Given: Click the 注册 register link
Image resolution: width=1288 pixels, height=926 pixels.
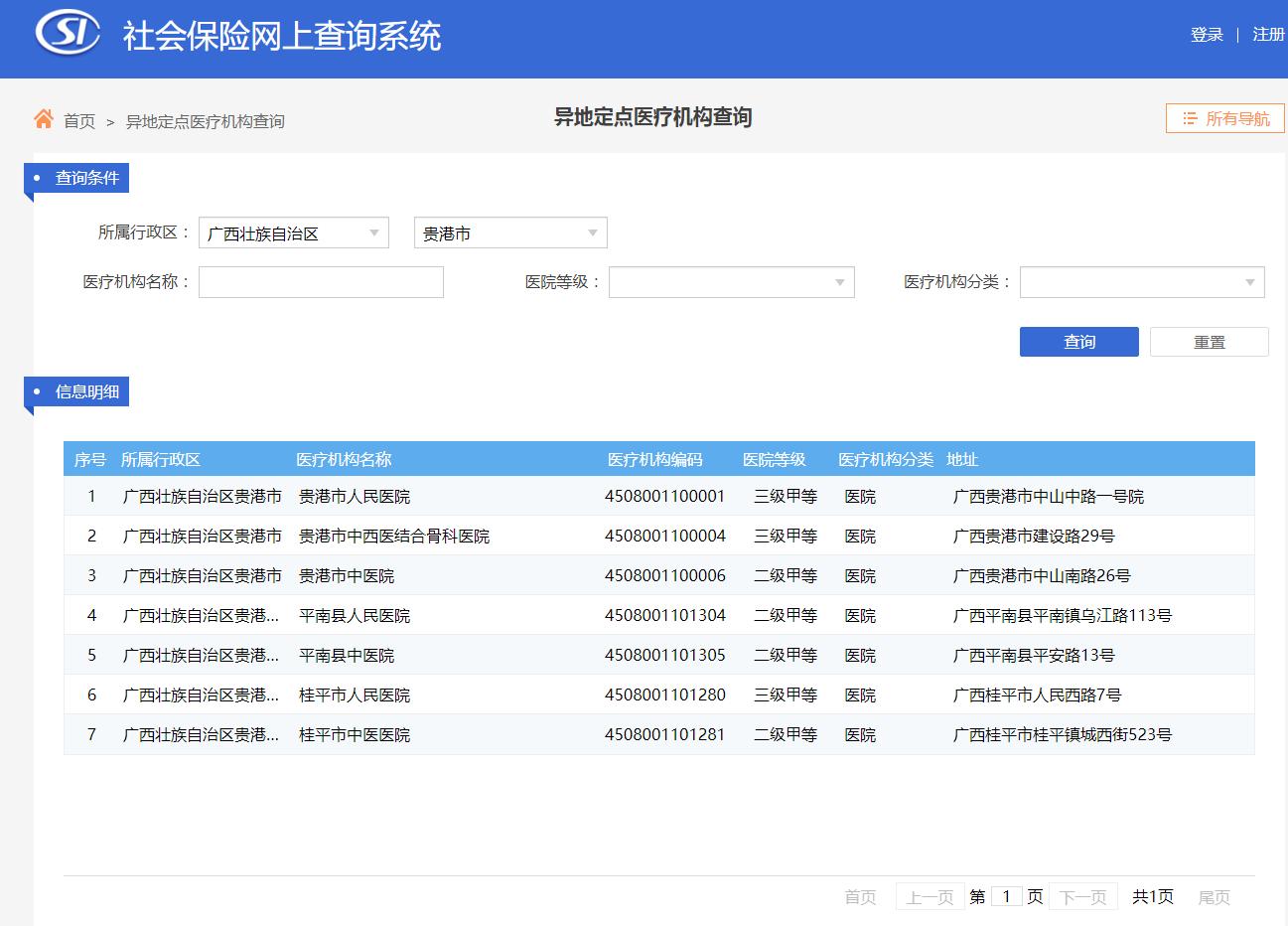Looking at the screenshot, I should pos(1266,34).
